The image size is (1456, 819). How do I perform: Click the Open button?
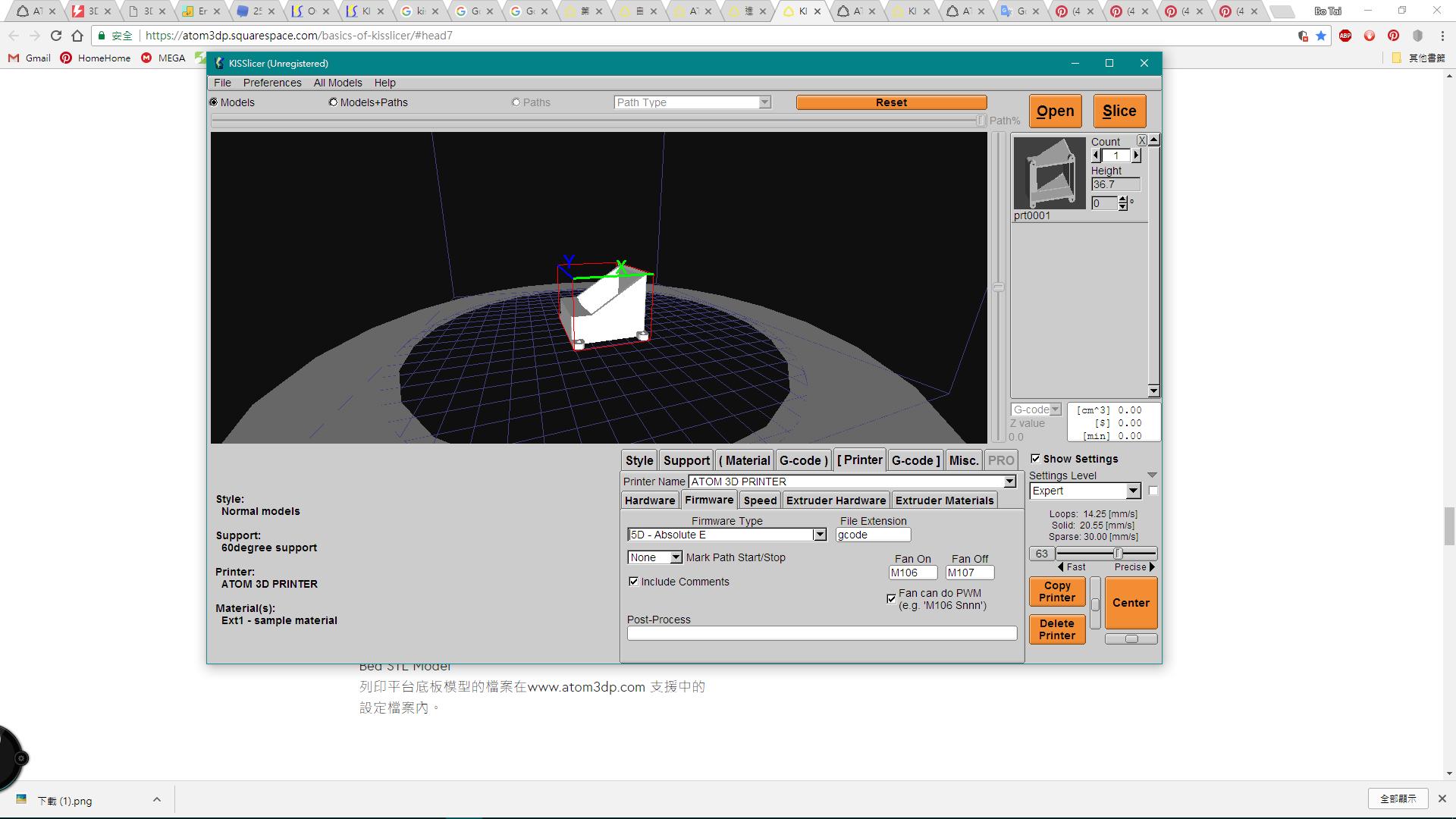pos(1055,111)
